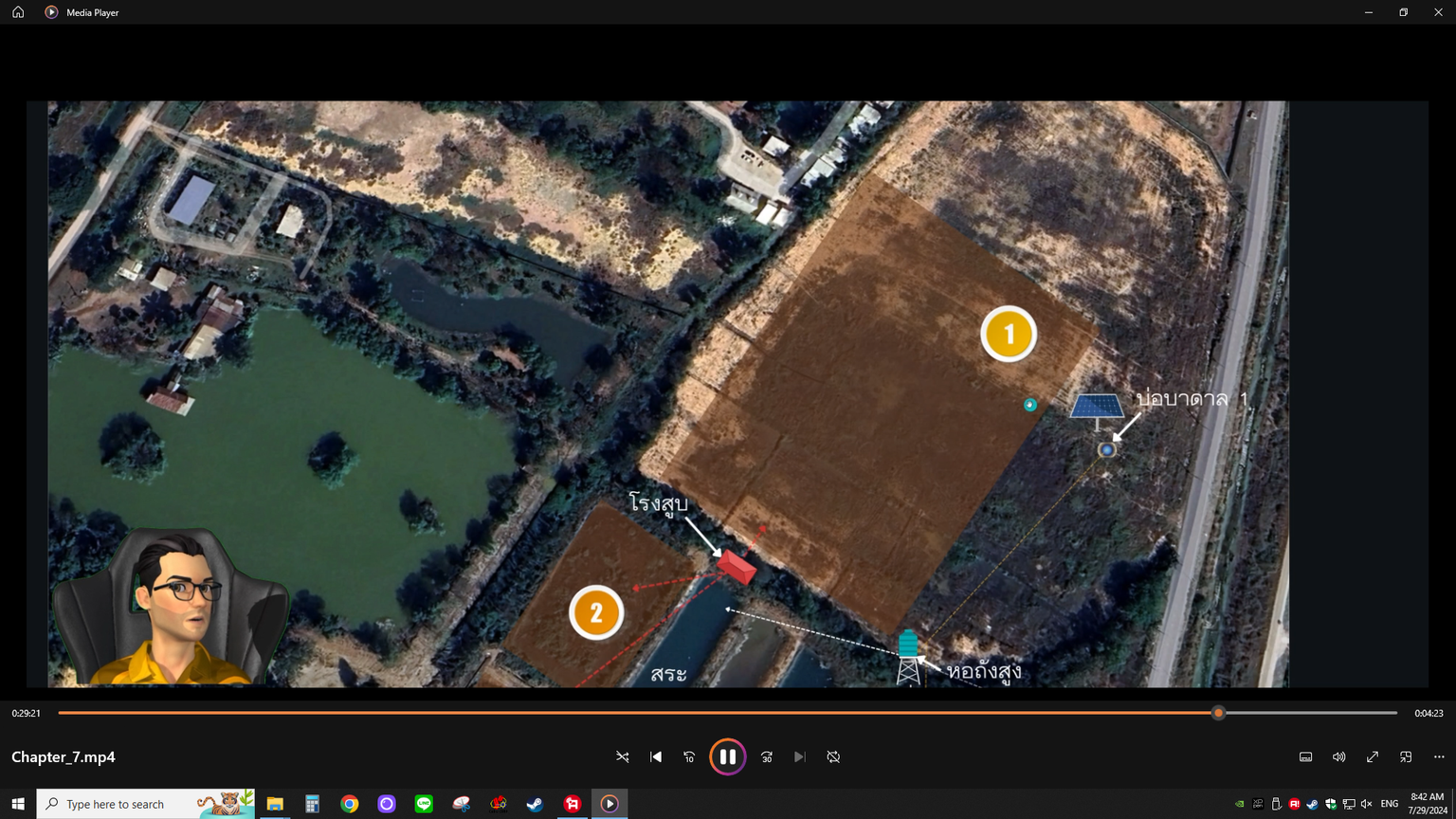Toggle muted system volume in tray
This screenshot has width=1456, height=819.
(x=1366, y=804)
